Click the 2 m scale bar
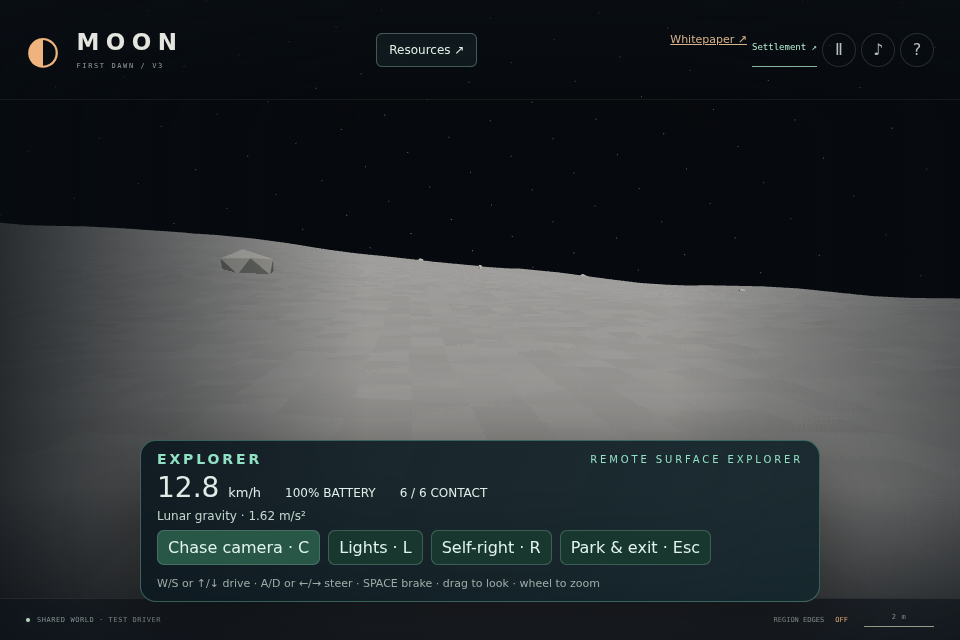 coord(899,620)
